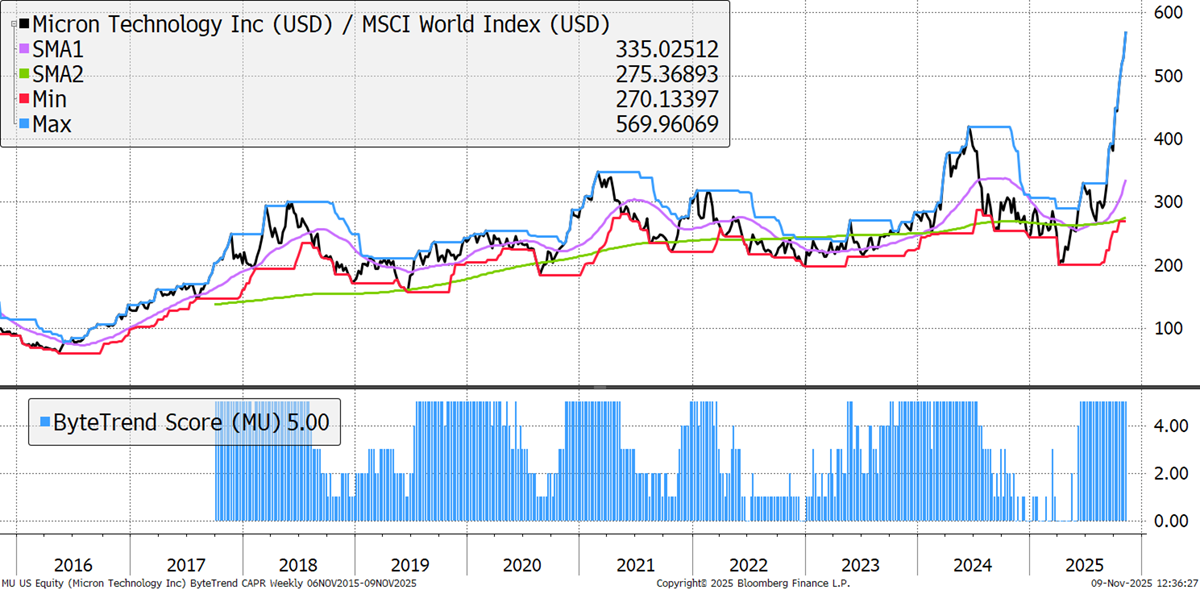Screen dimensions: 1200x590
Task: Click the black Micron Technology series swatch
Action: pos(25,24)
